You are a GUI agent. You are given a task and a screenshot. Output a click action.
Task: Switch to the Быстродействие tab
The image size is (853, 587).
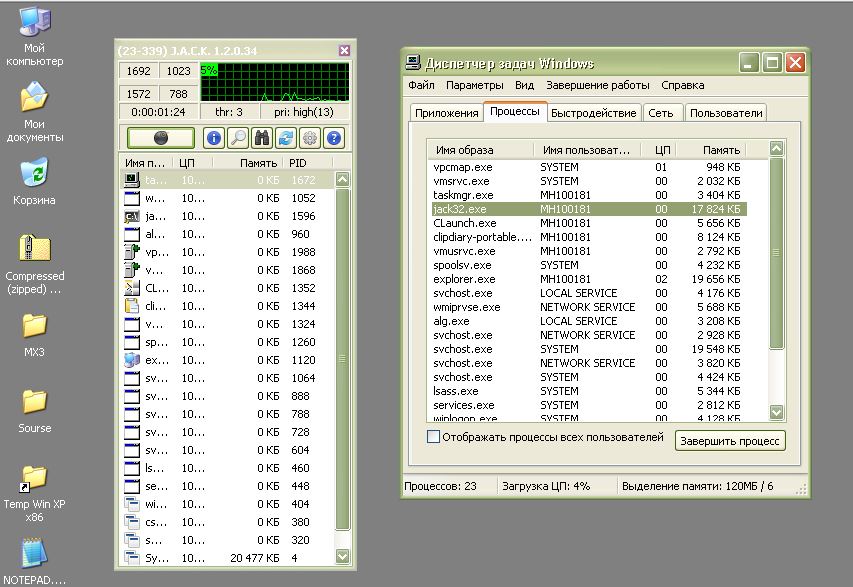593,113
